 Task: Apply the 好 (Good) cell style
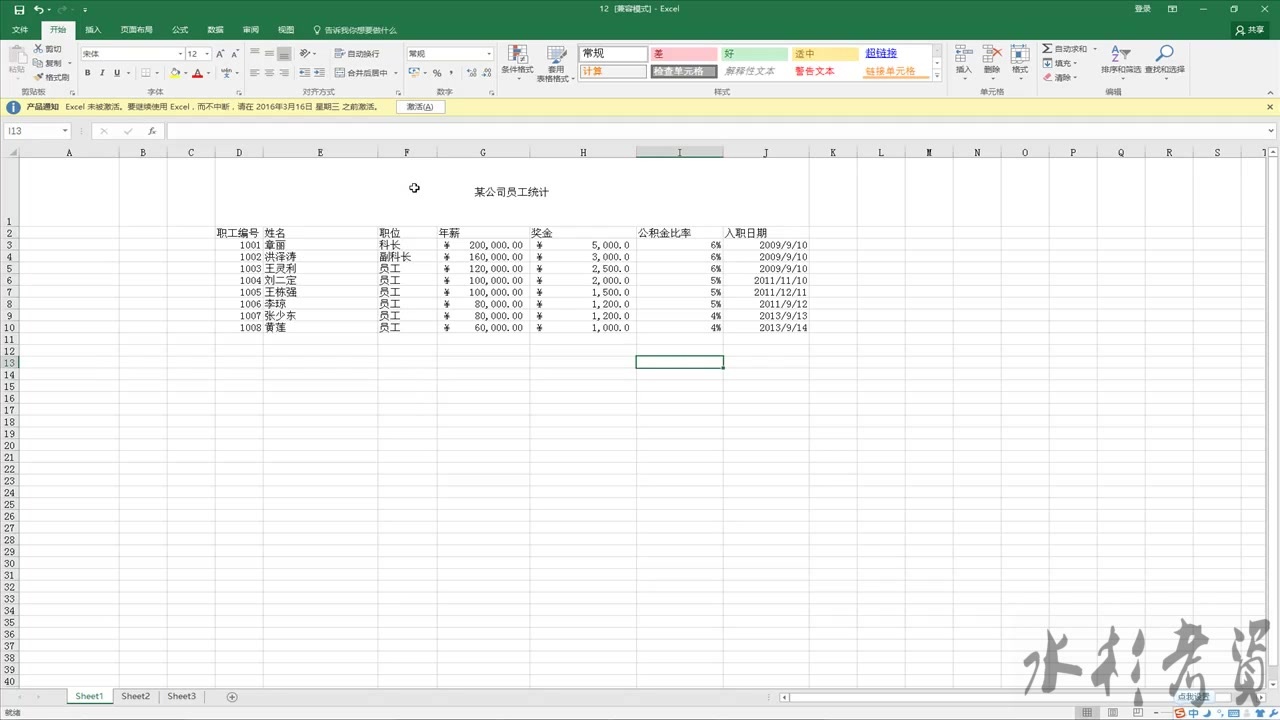click(754, 54)
